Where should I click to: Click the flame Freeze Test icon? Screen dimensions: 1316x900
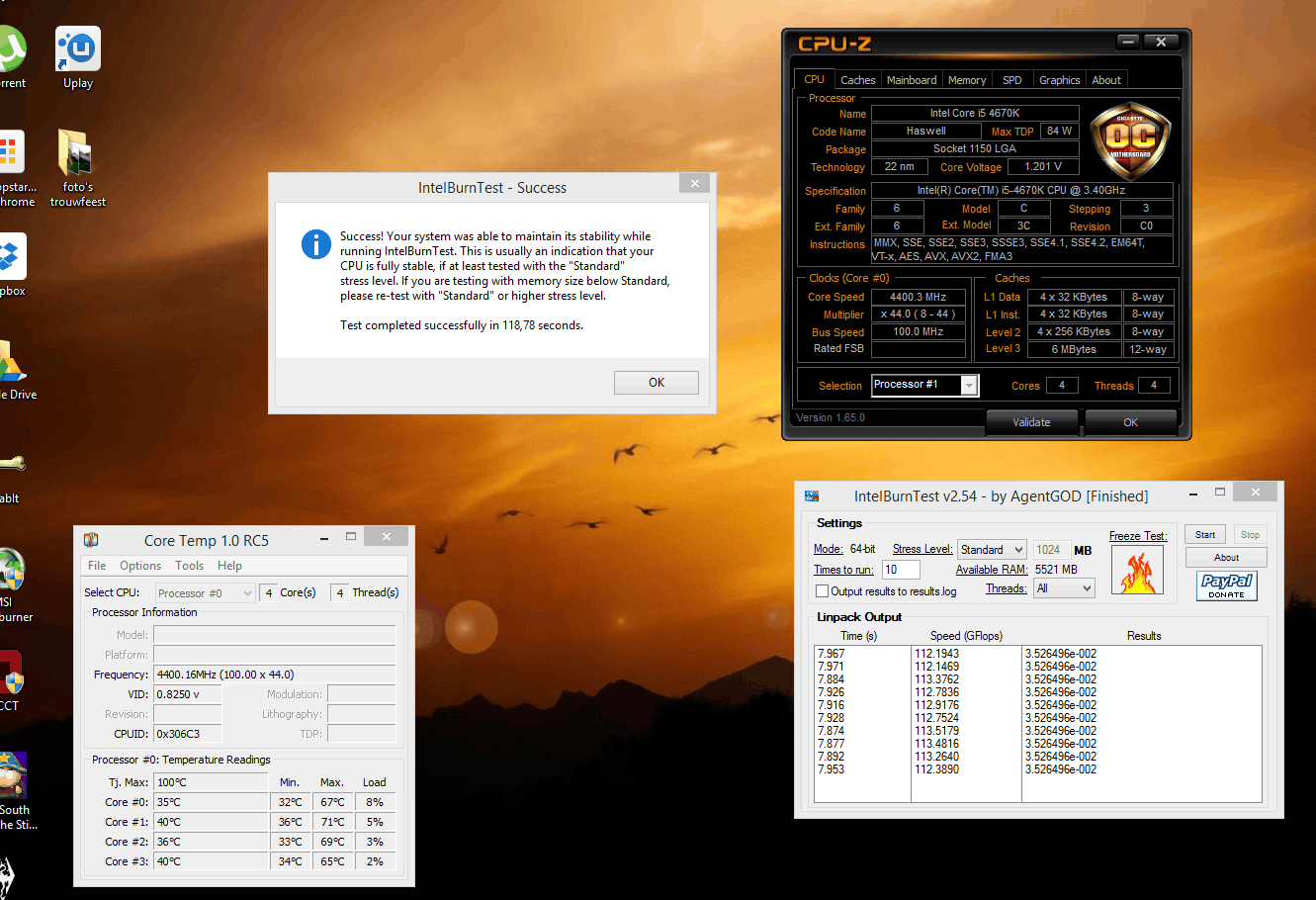(x=1137, y=572)
